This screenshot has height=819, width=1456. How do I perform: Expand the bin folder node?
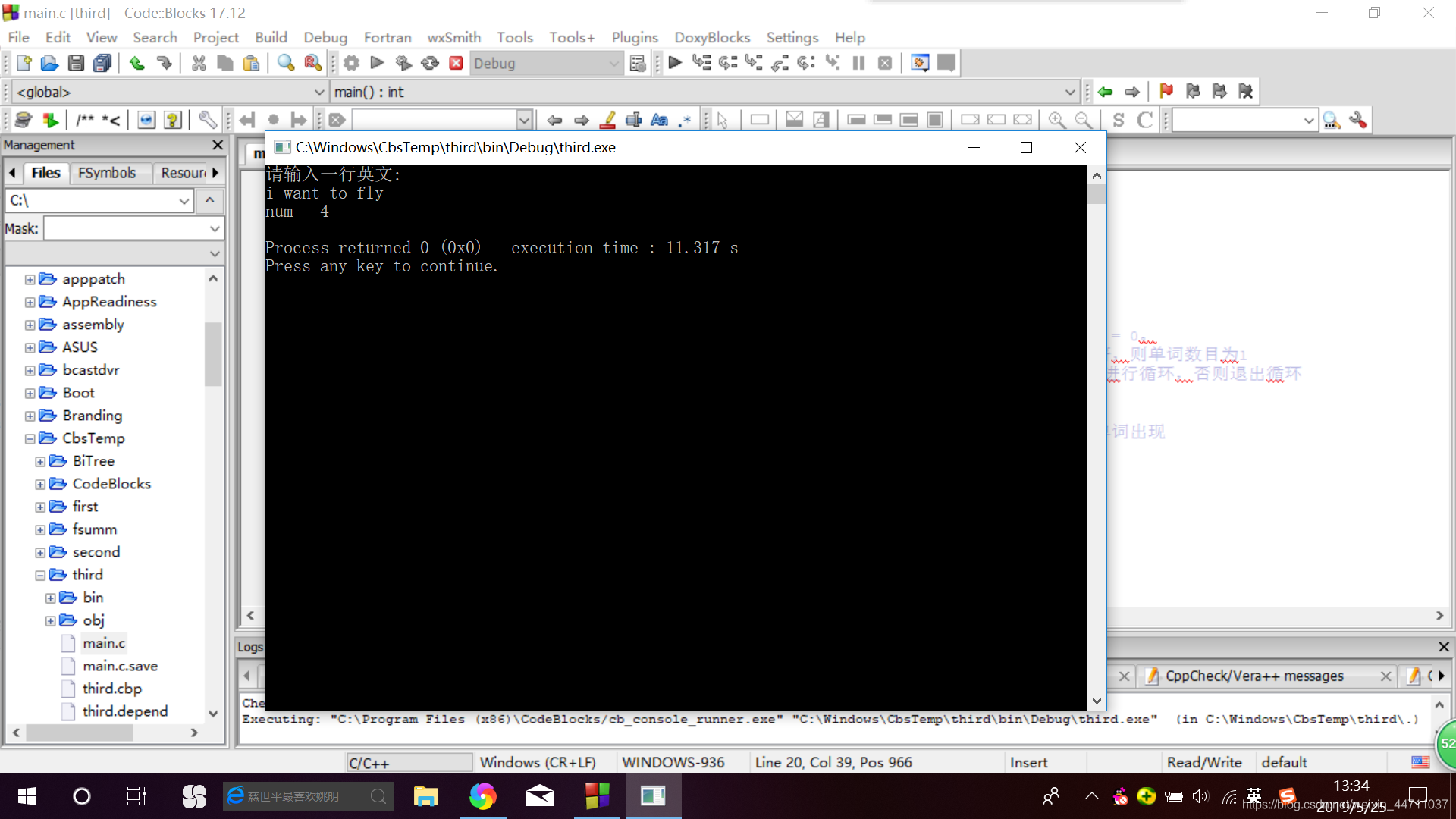pyautogui.click(x=50, y=598)
